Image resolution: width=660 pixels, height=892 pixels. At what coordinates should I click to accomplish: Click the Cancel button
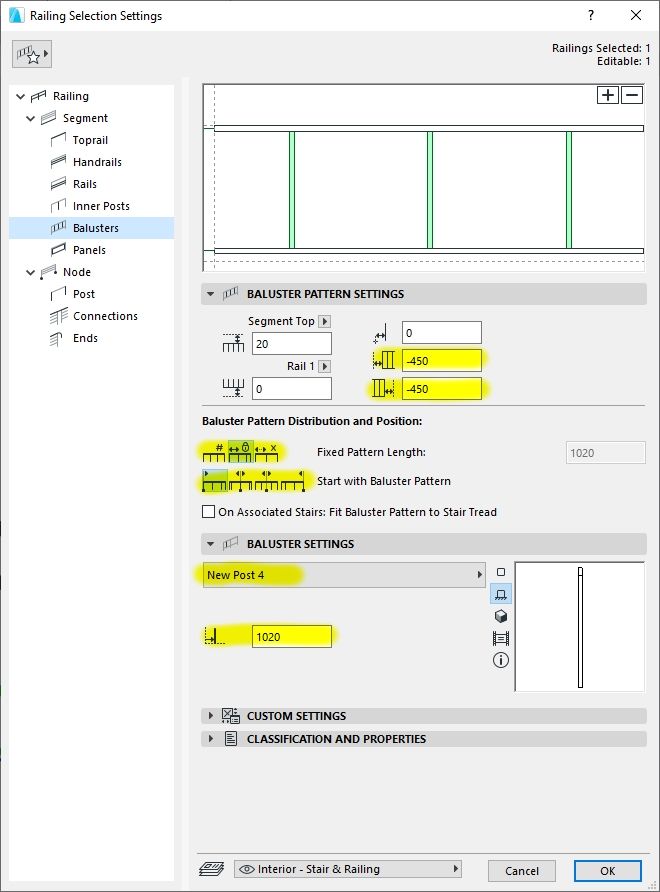522,871
